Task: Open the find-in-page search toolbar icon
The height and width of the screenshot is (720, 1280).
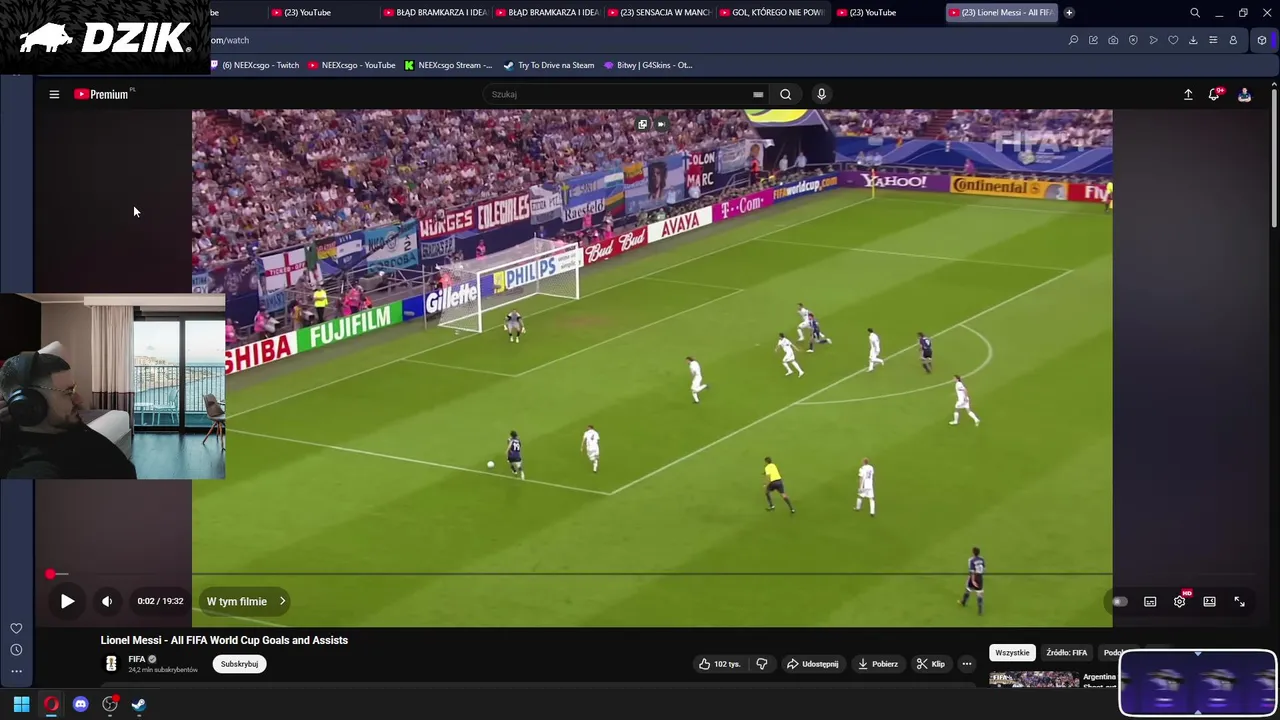Action: pyautogui.click(x=1073, y=40)
